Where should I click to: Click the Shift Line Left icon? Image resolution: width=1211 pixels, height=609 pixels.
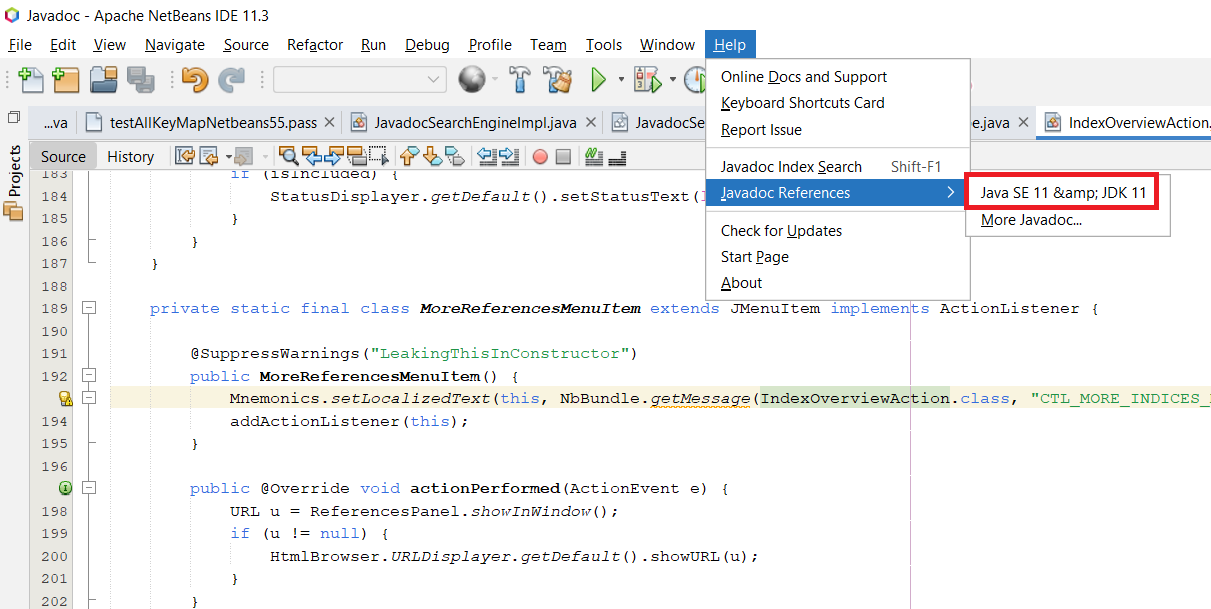point(487,156)
